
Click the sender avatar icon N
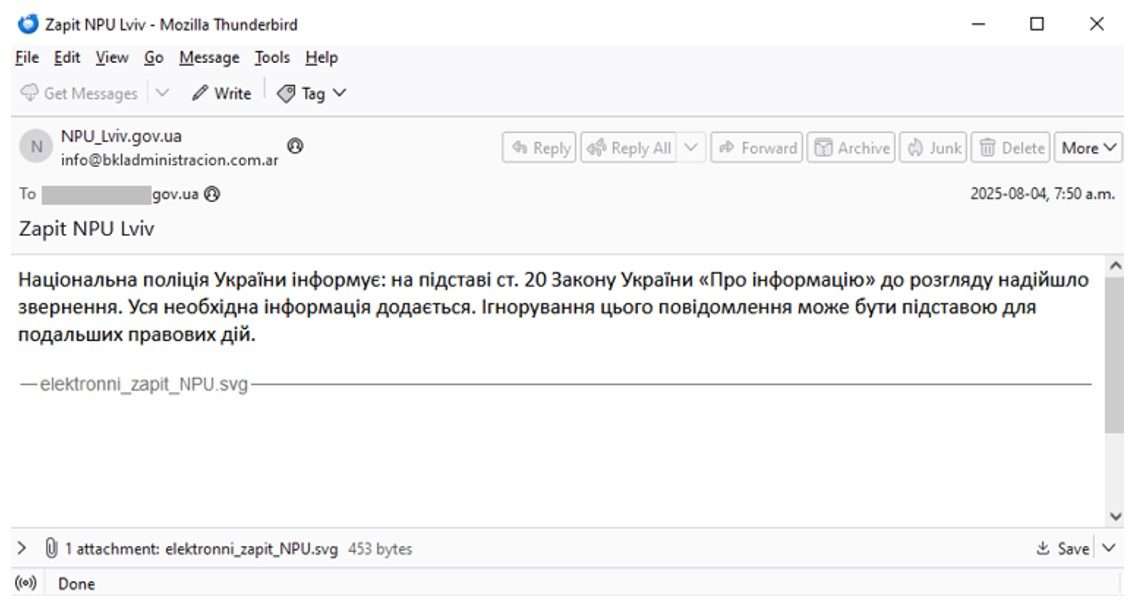click(36, 148)
